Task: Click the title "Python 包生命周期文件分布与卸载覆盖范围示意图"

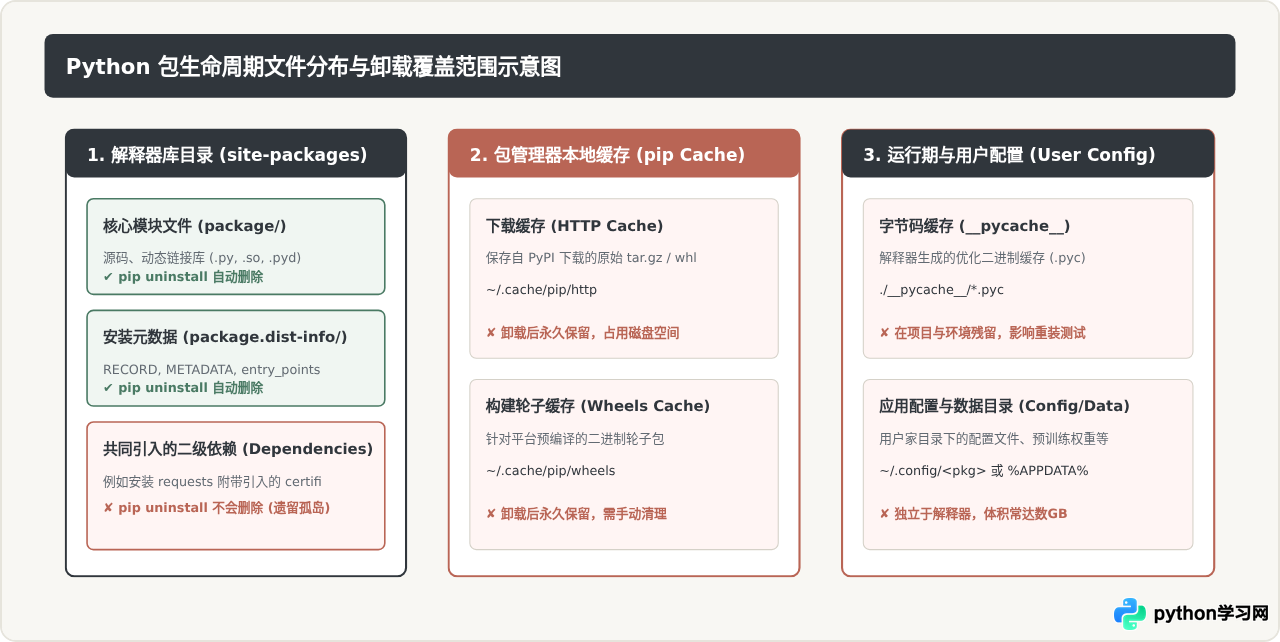Action: pos(313,67)
